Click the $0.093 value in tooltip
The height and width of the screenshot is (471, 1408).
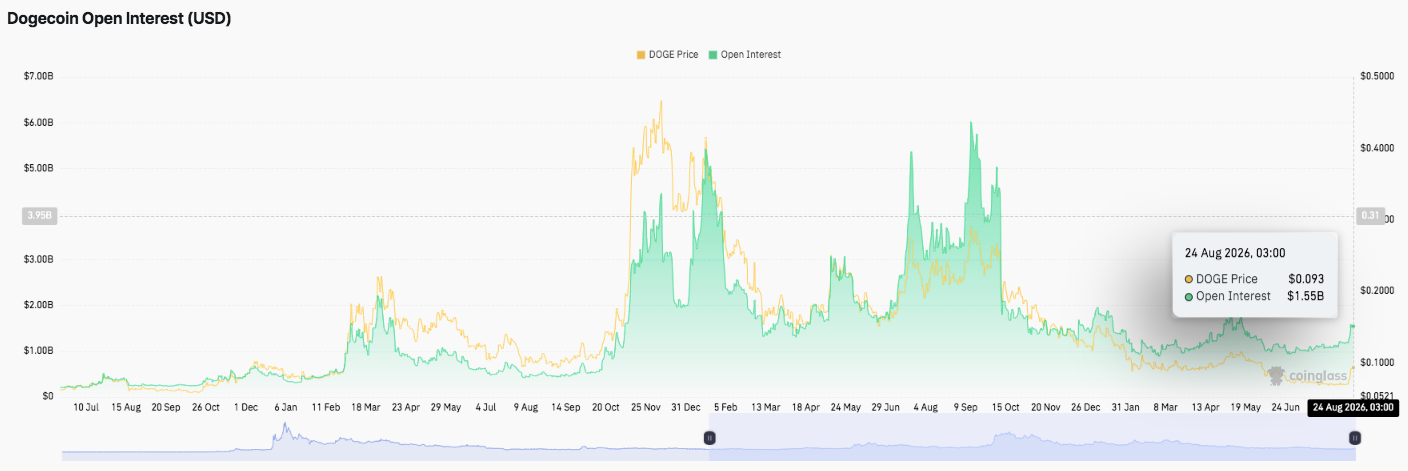point(1305,279)
